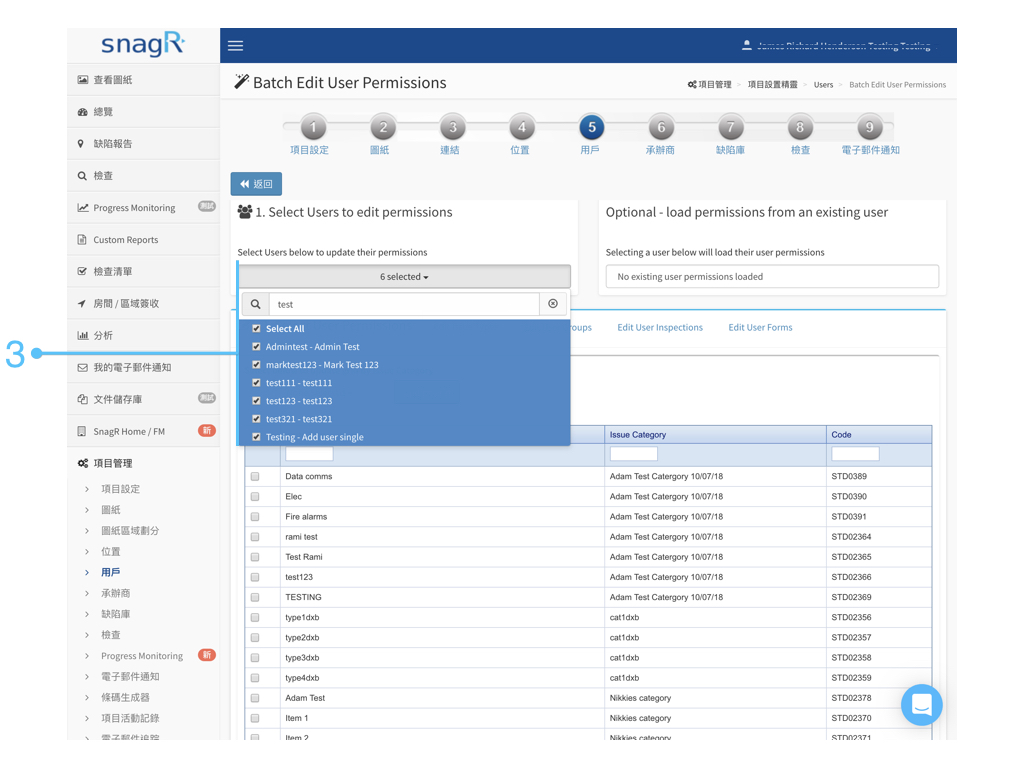Uncheck Testing - Add user single
The width and height of the screenshot is (1024, 768).
pyautogui.click(x=256, y=437)
